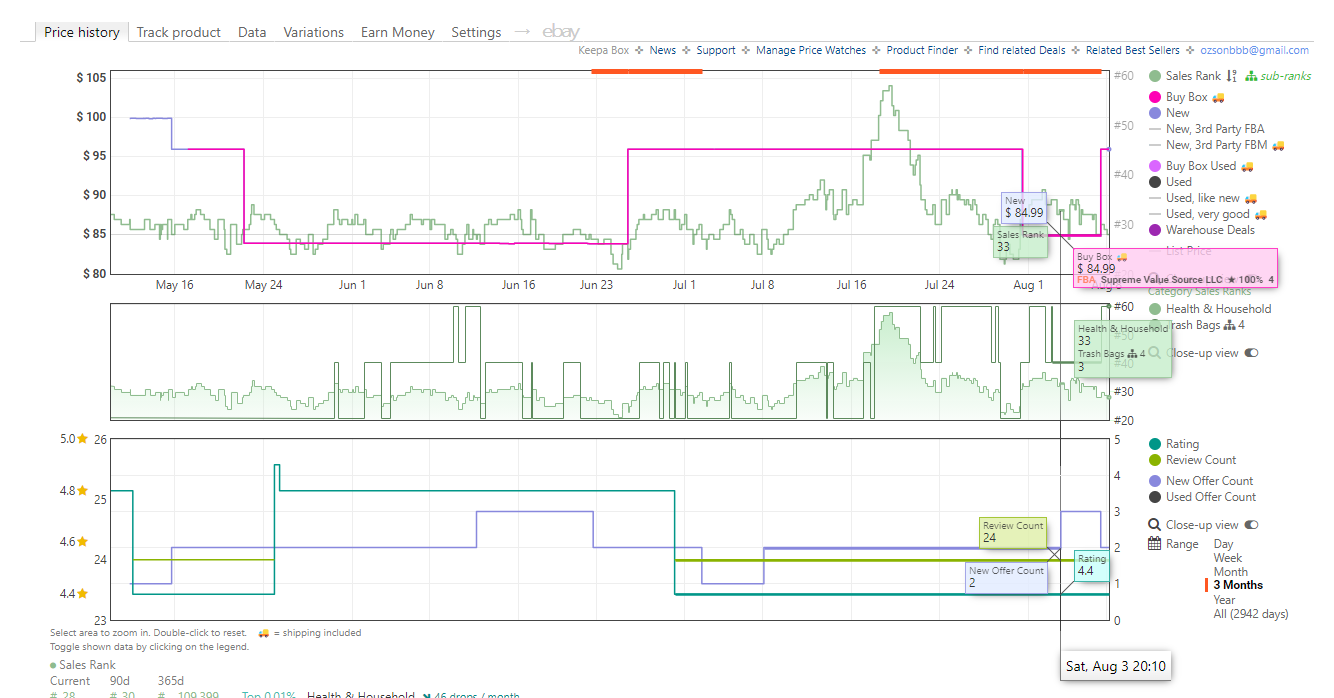Open the Settings tab
The width and height of the screenshot is (1334, 698).
click(x=476, y=32)
